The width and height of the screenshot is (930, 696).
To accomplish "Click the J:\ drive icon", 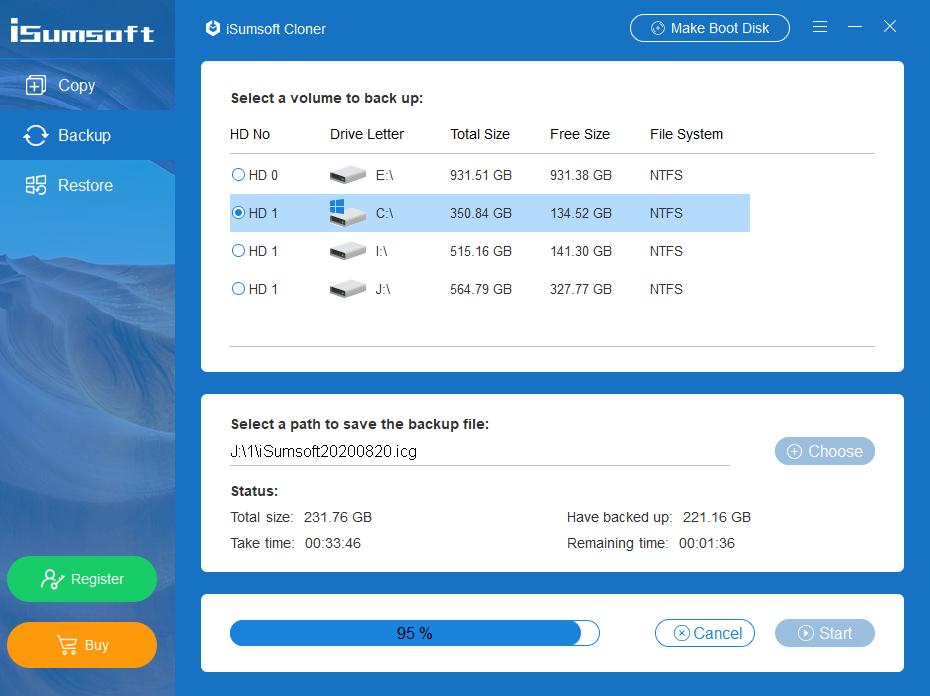I will 348,288.
